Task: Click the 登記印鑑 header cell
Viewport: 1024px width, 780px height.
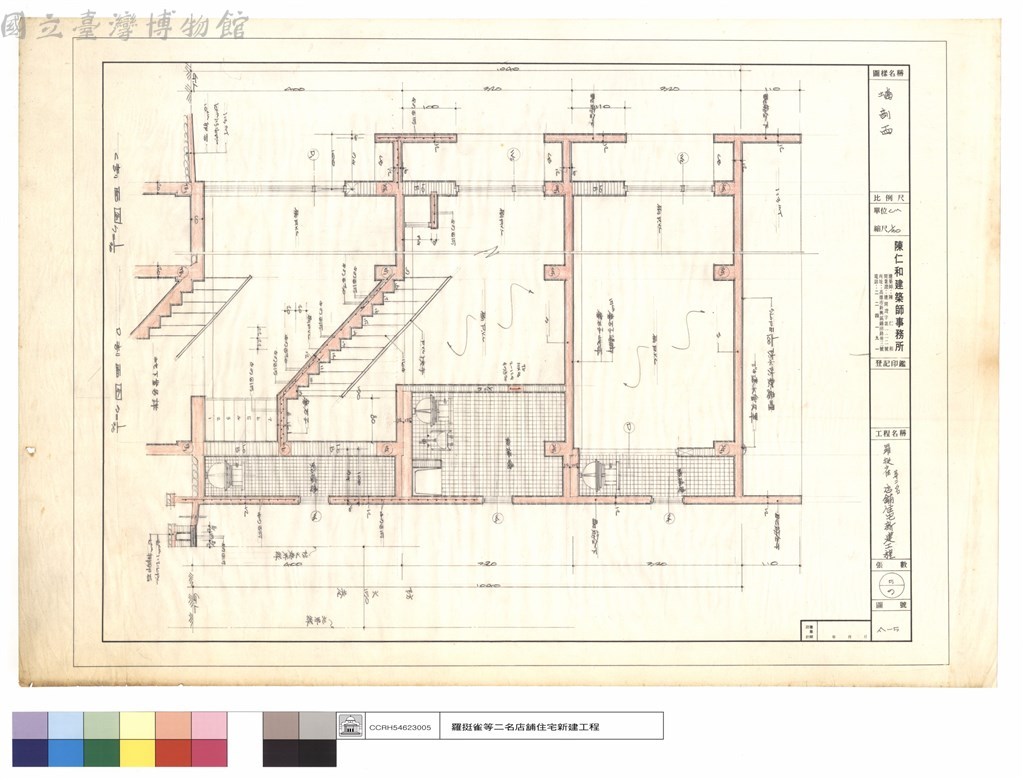Action: click(889, 364)
